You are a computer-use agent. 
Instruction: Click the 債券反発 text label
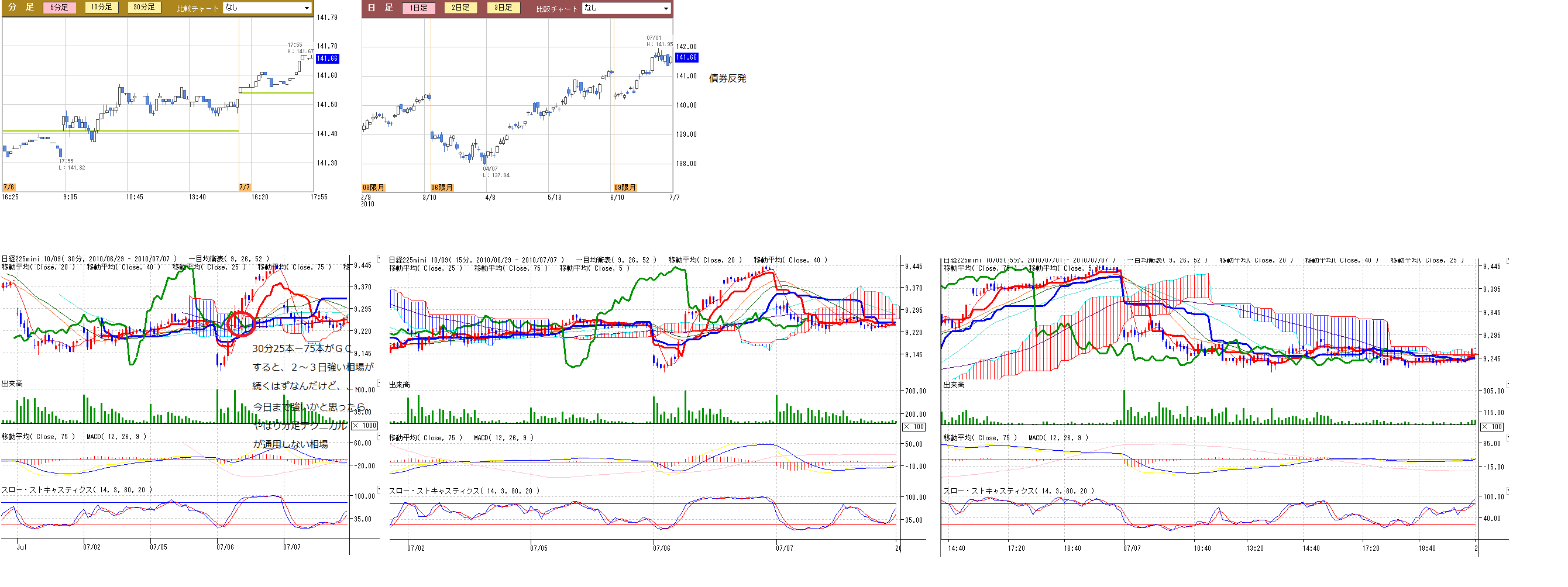(x=727, y=78)
